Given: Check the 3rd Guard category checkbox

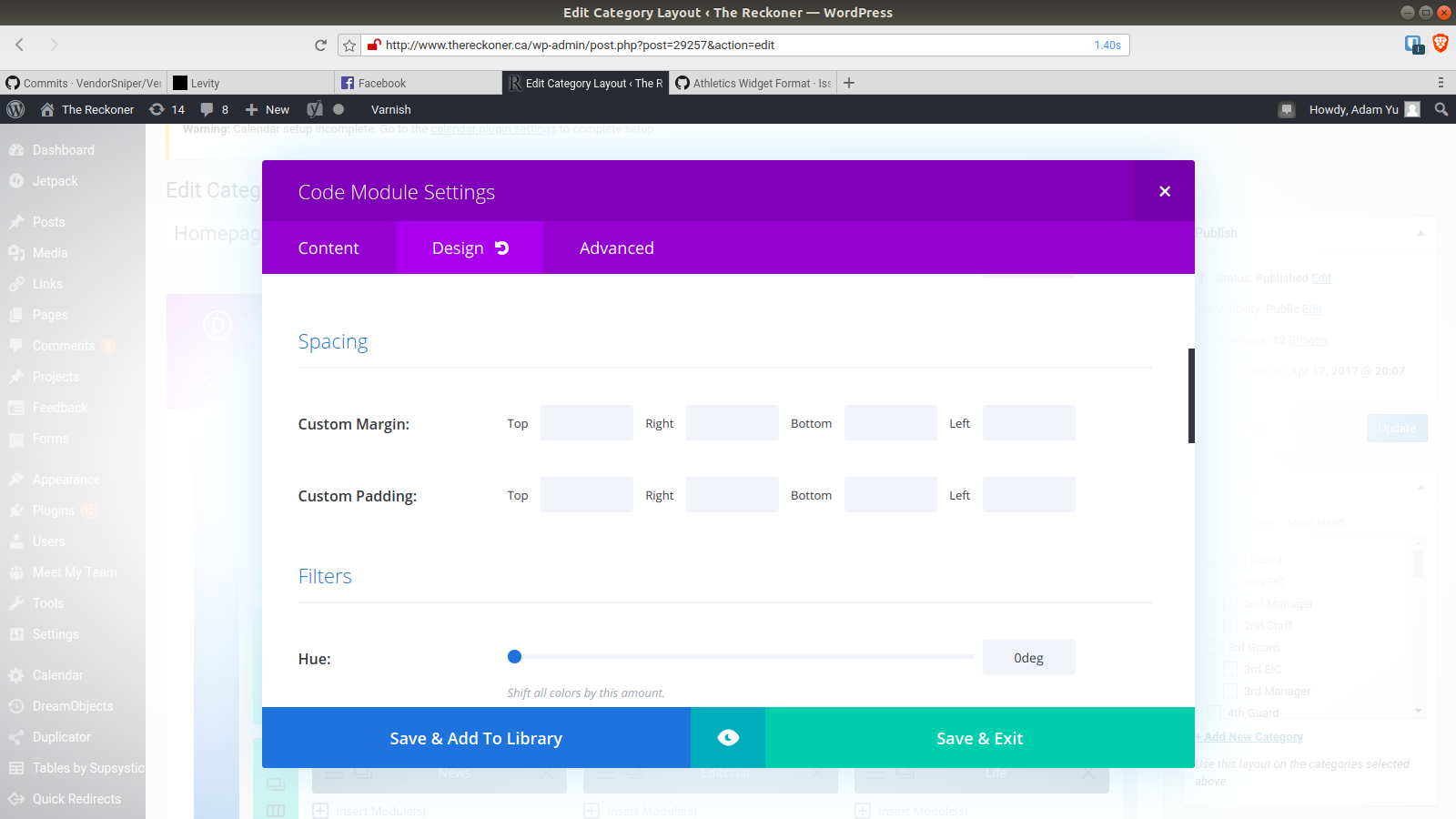Looking at the screenshot, I should click(x=1214, y=647).
